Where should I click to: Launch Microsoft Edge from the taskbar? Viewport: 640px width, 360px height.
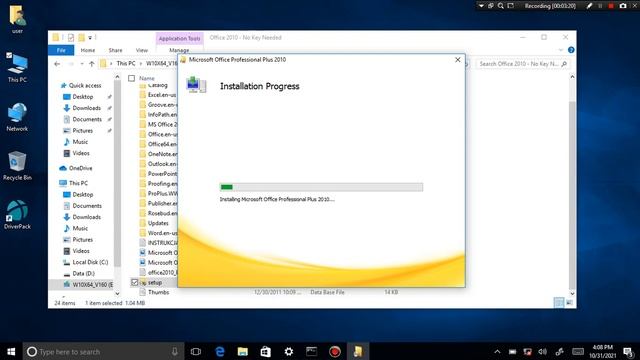click(x=220, y=351)
